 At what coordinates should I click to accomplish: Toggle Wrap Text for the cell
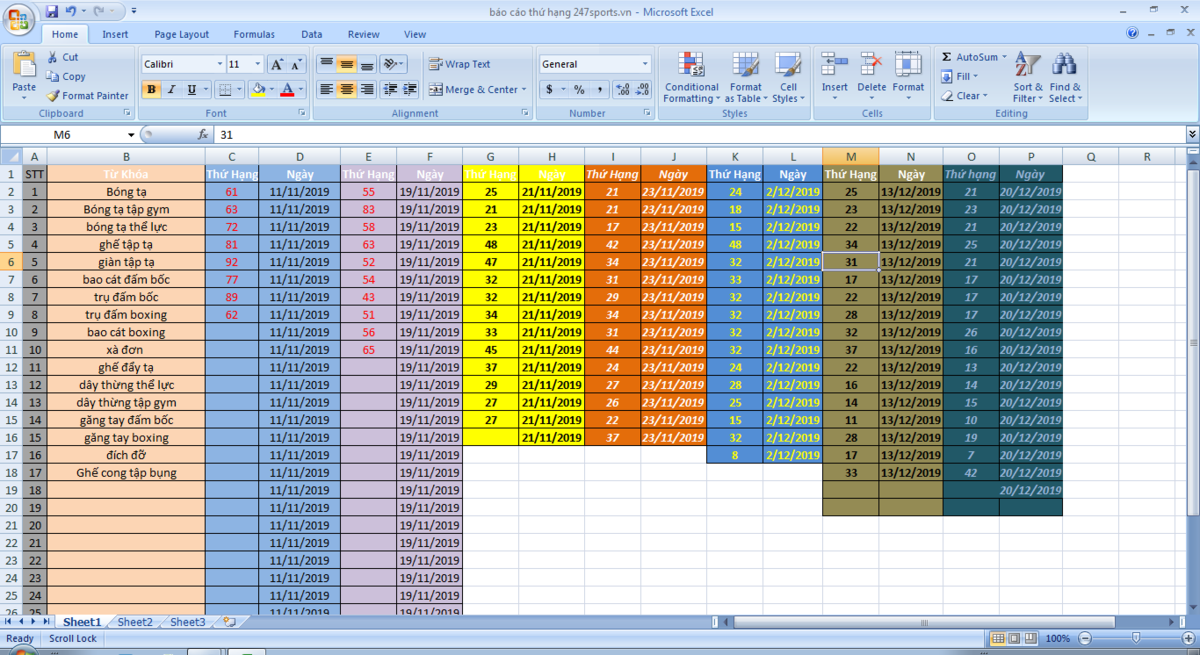tap(460, 64)
